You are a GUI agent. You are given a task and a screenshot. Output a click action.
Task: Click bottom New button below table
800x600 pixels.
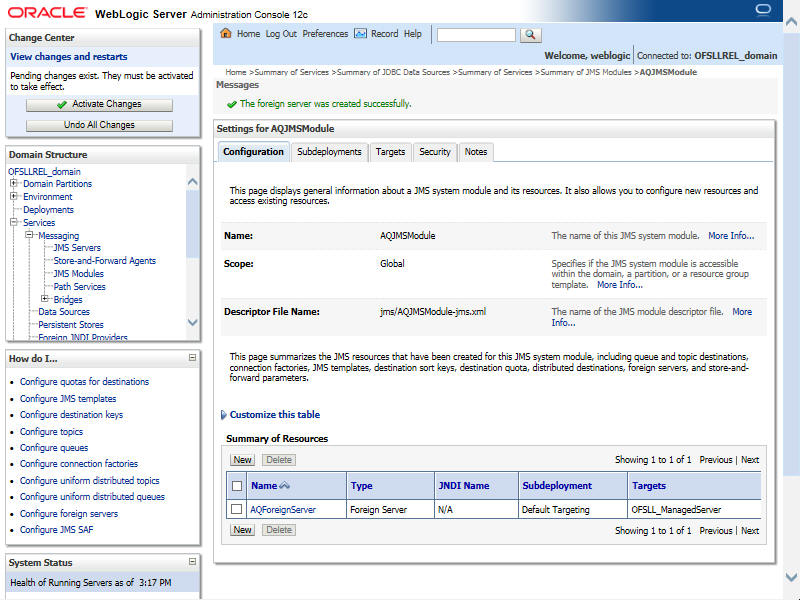(242, 530)
